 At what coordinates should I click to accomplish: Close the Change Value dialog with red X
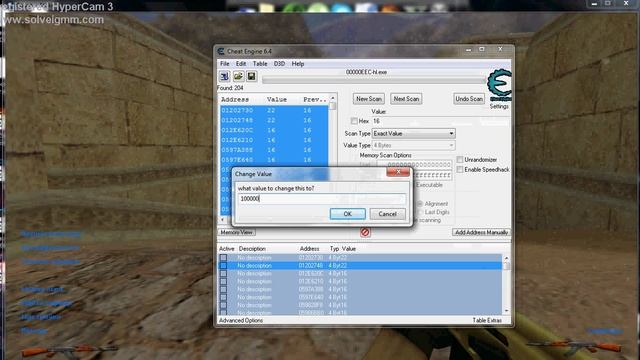pyautogui.click(x=398, y=172)
